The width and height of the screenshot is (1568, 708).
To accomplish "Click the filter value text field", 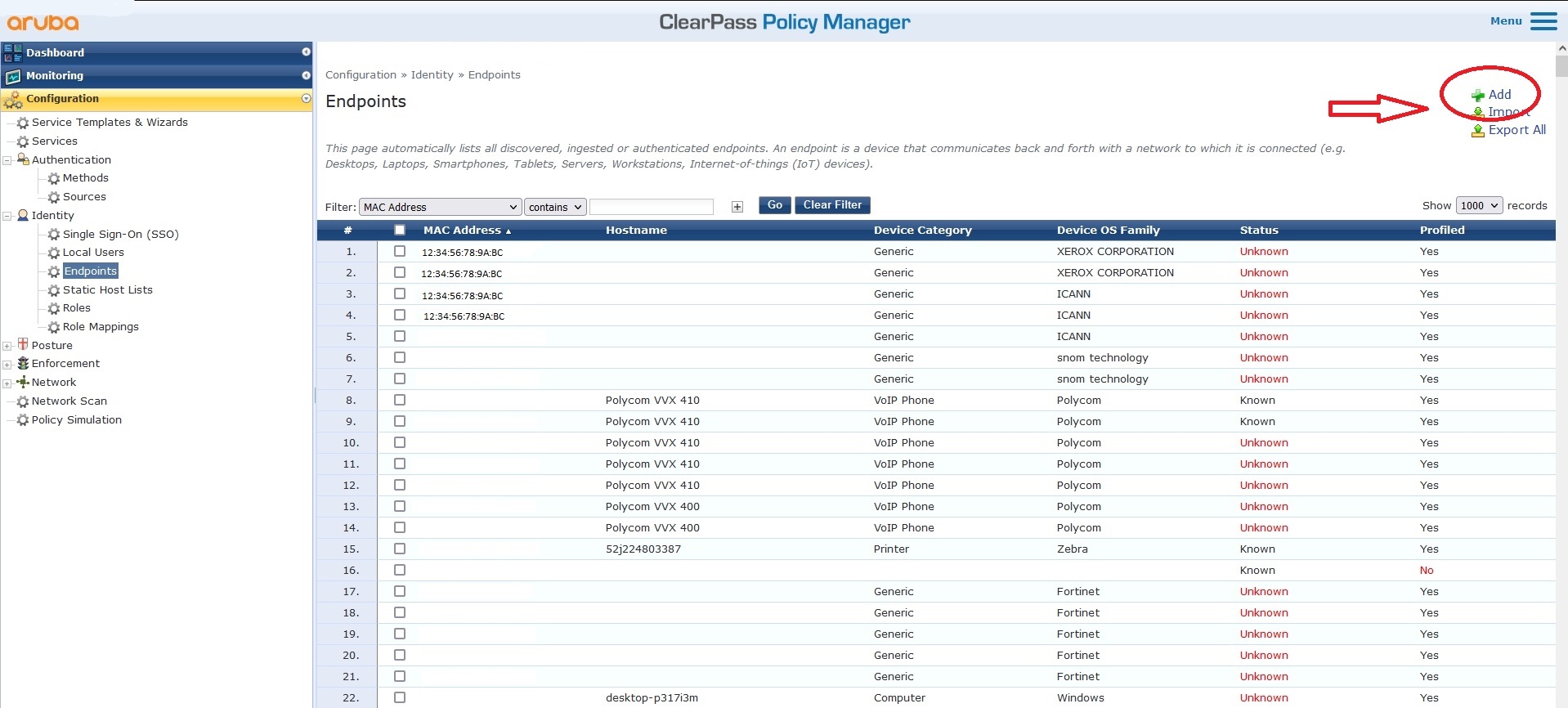I will point(652,207).
